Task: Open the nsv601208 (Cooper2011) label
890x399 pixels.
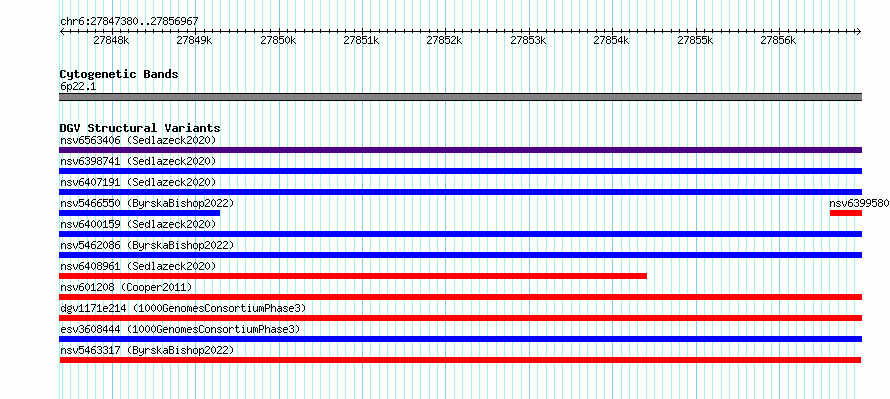Action: click(x=126, y=287)
